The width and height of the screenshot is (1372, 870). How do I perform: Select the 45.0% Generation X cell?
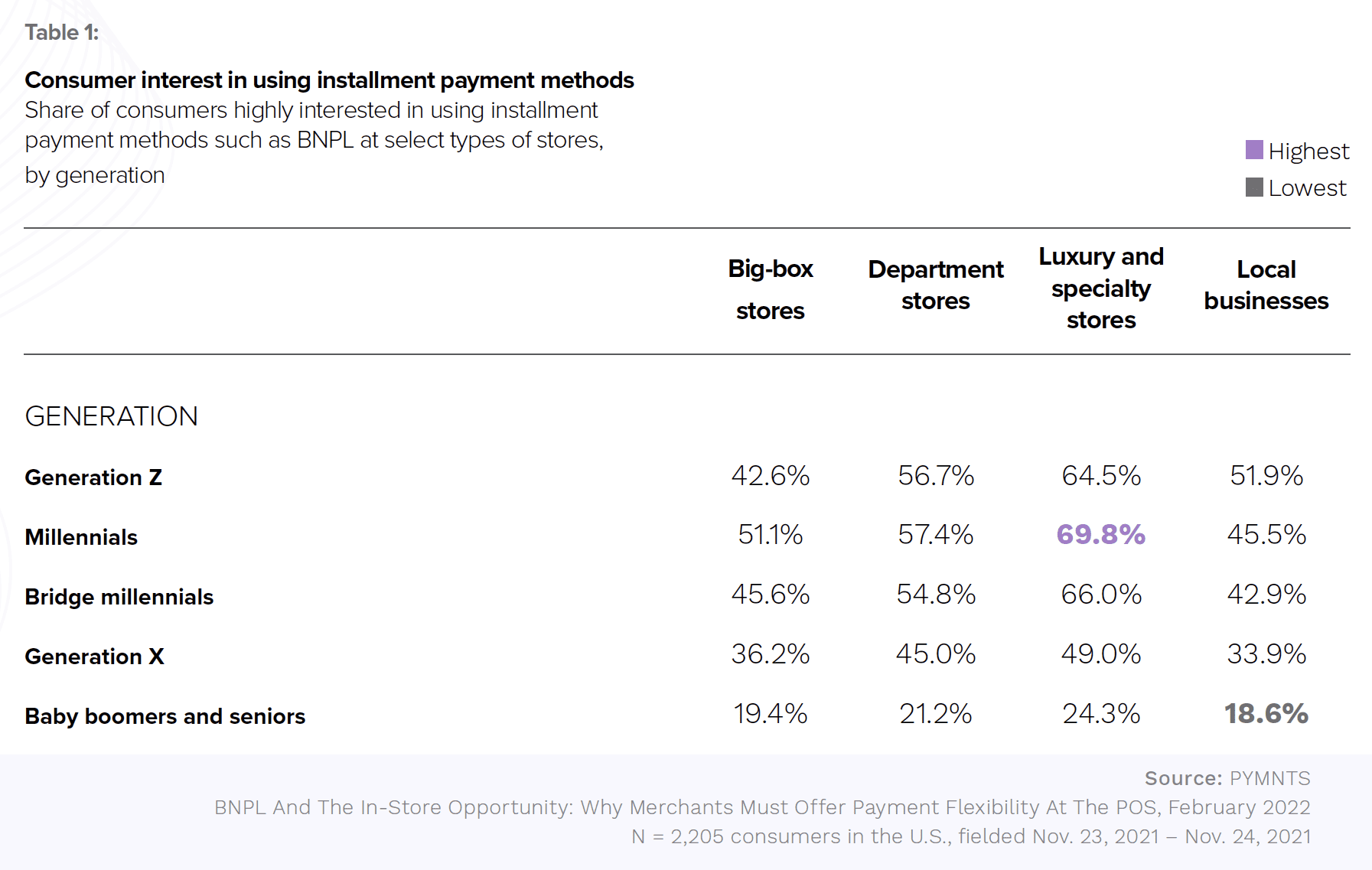(x=935, y=653)
